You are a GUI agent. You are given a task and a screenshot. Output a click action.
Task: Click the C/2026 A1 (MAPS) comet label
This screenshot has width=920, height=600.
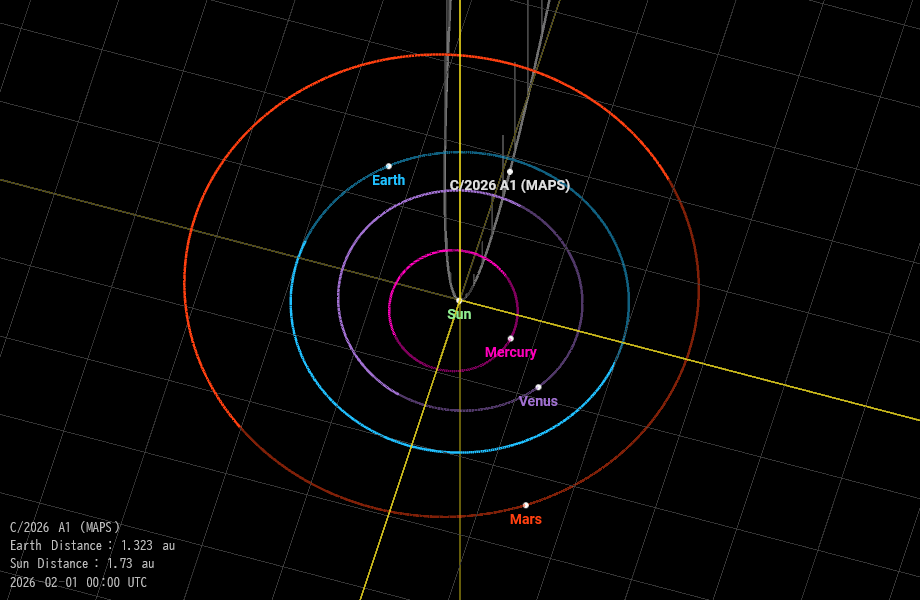(x=510, y=186)
